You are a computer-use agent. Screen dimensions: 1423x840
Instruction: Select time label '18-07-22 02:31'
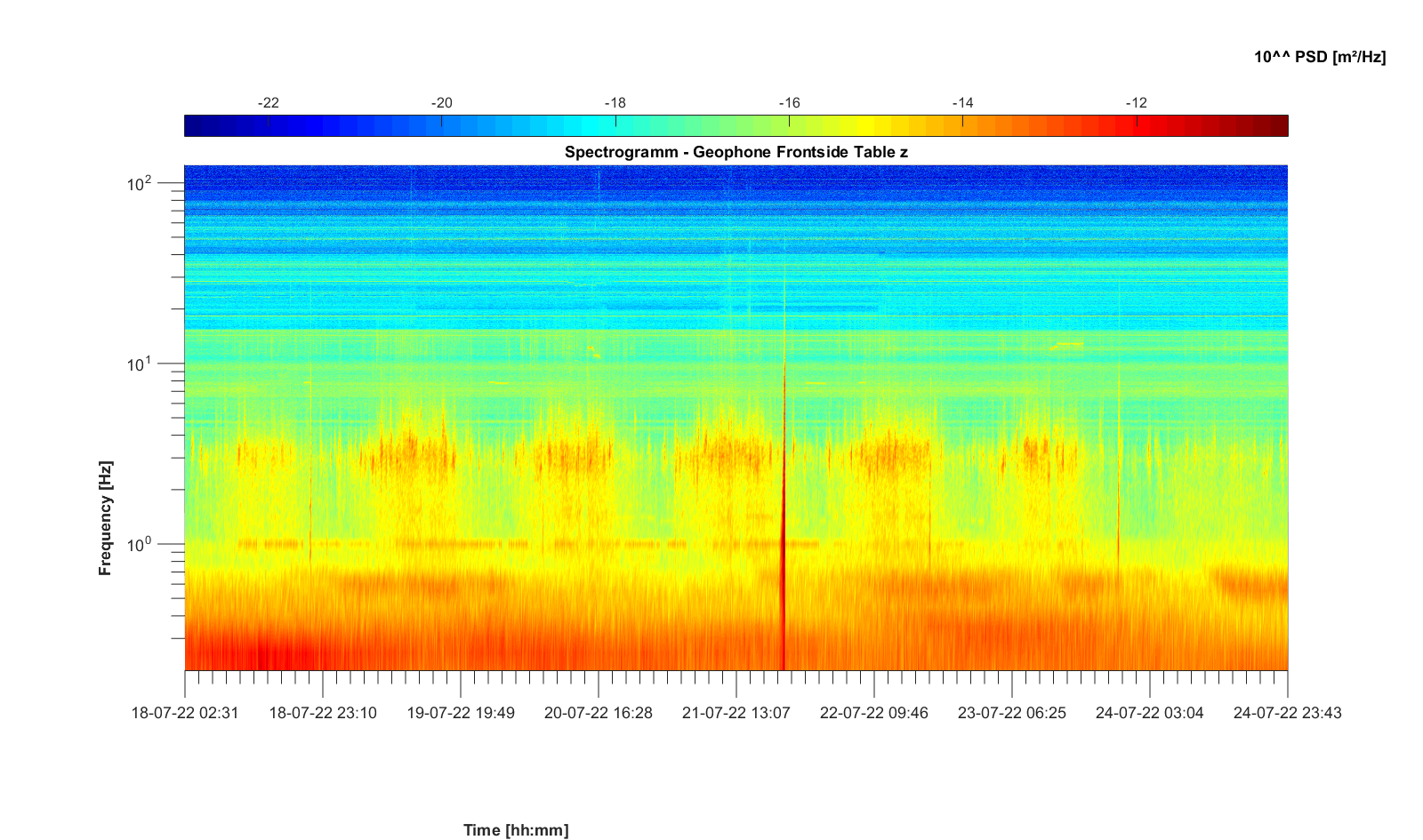185,713
